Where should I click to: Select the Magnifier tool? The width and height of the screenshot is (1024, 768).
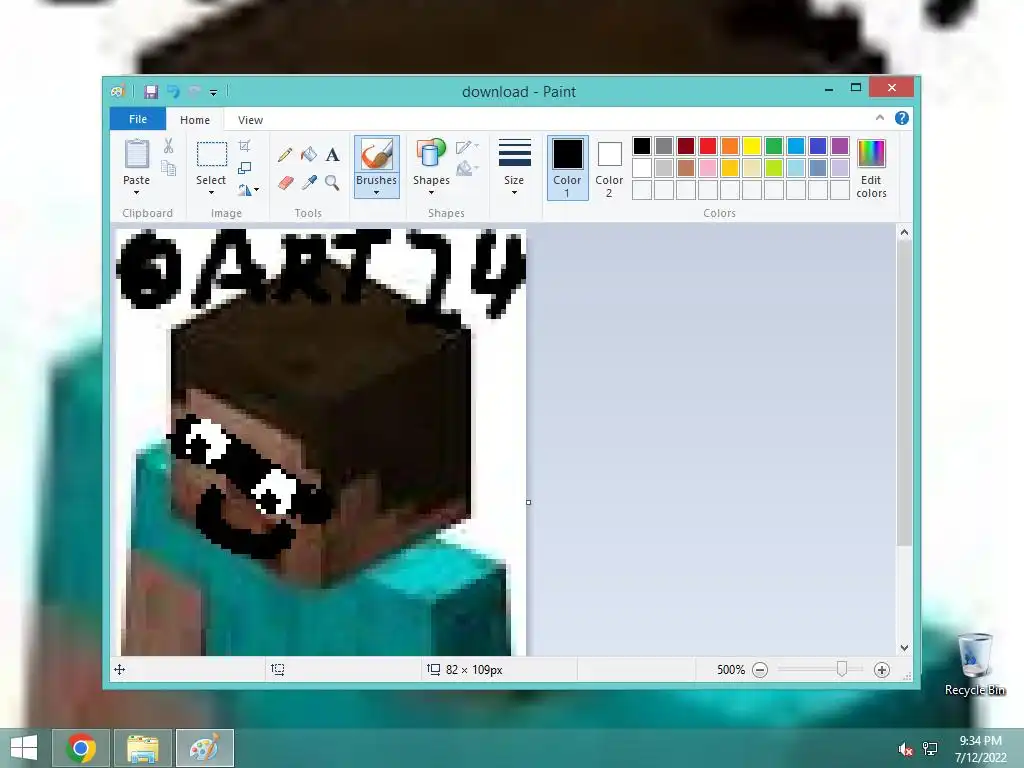click(332, 183)
